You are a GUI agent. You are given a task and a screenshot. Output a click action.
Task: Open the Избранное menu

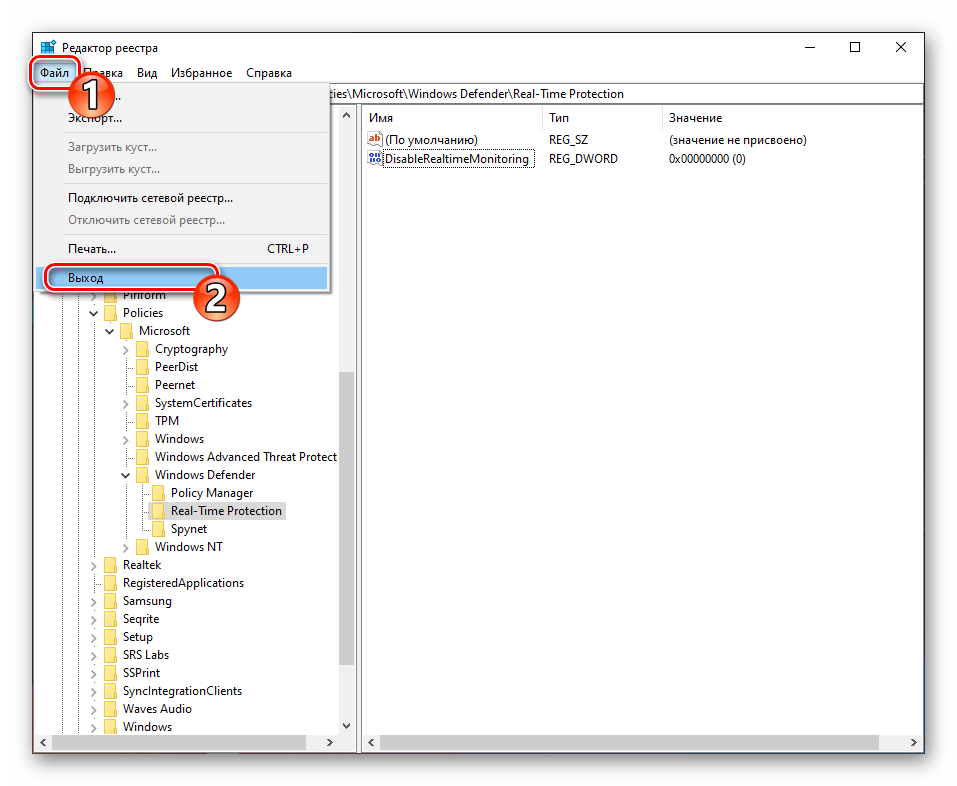point(201,73)
